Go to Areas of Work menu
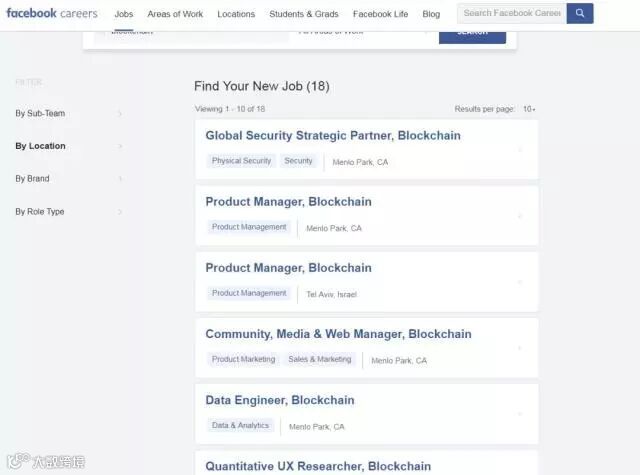This screenshot has height=475, width=640. (175, 14)
